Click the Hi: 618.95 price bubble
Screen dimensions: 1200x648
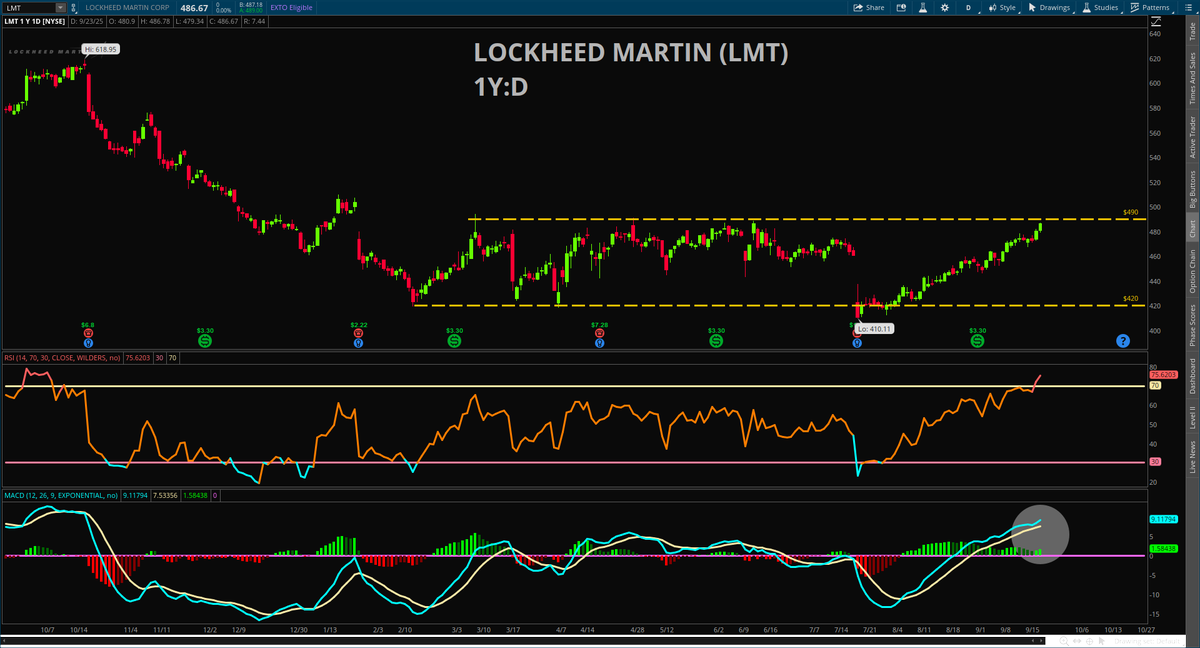101,48
